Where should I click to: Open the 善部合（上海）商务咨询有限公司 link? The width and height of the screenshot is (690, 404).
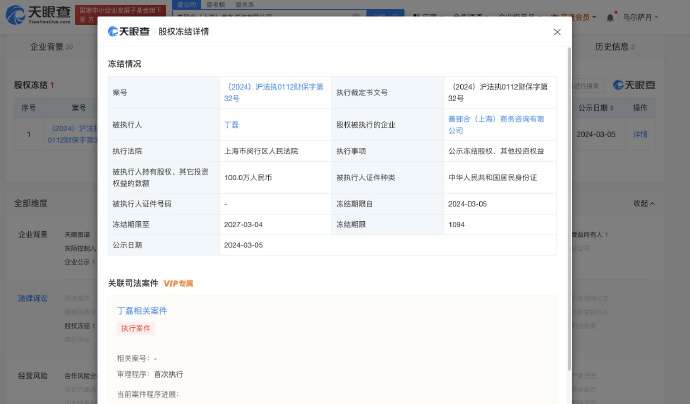coord(496,125)
